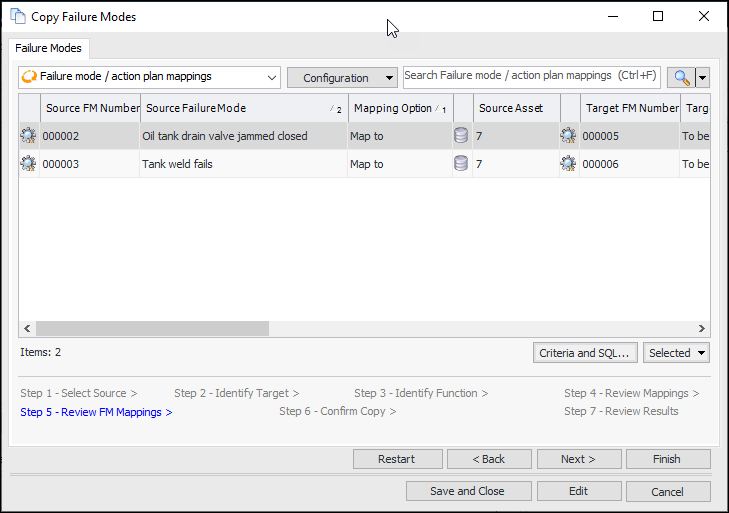Click the horizontal scrollbar thumb

[152, 328]
